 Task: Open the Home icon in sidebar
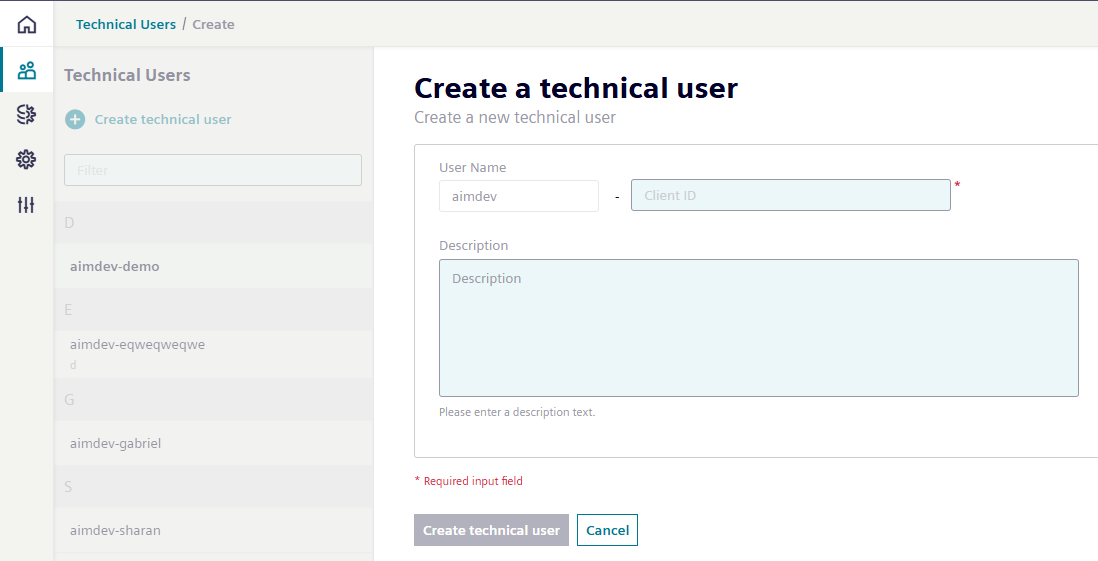tap(27, 25)
